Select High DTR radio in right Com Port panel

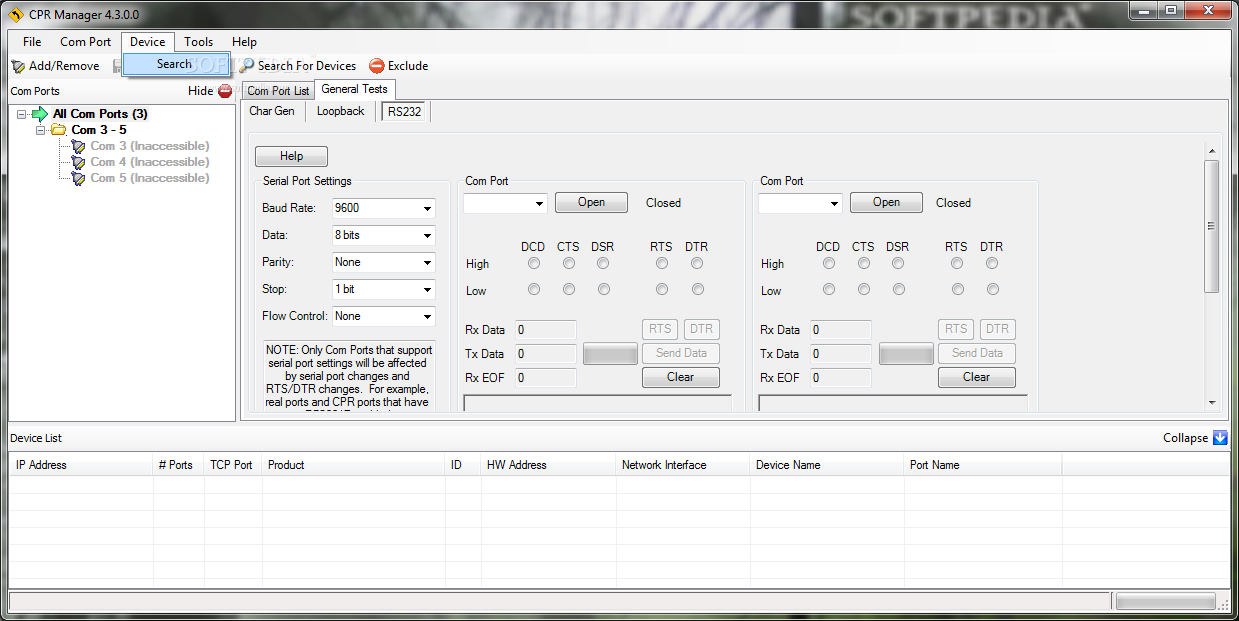(x=992, y=264)
